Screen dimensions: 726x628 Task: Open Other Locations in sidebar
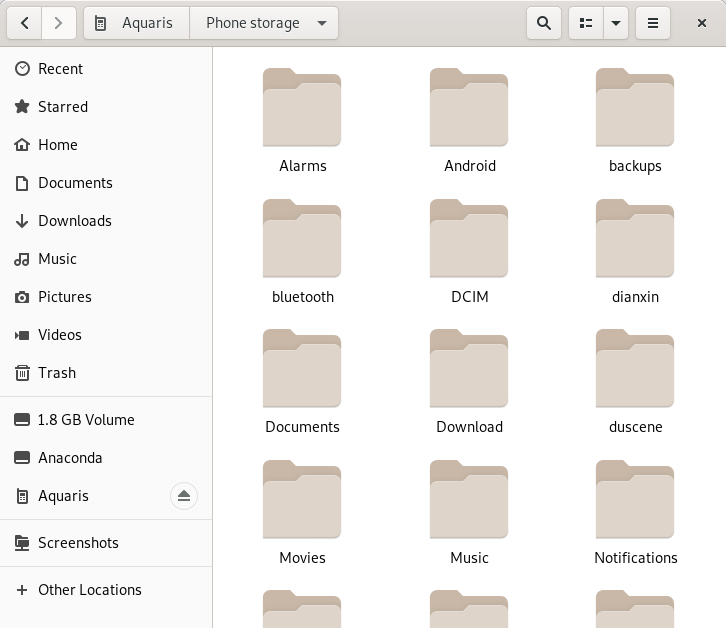89,590
